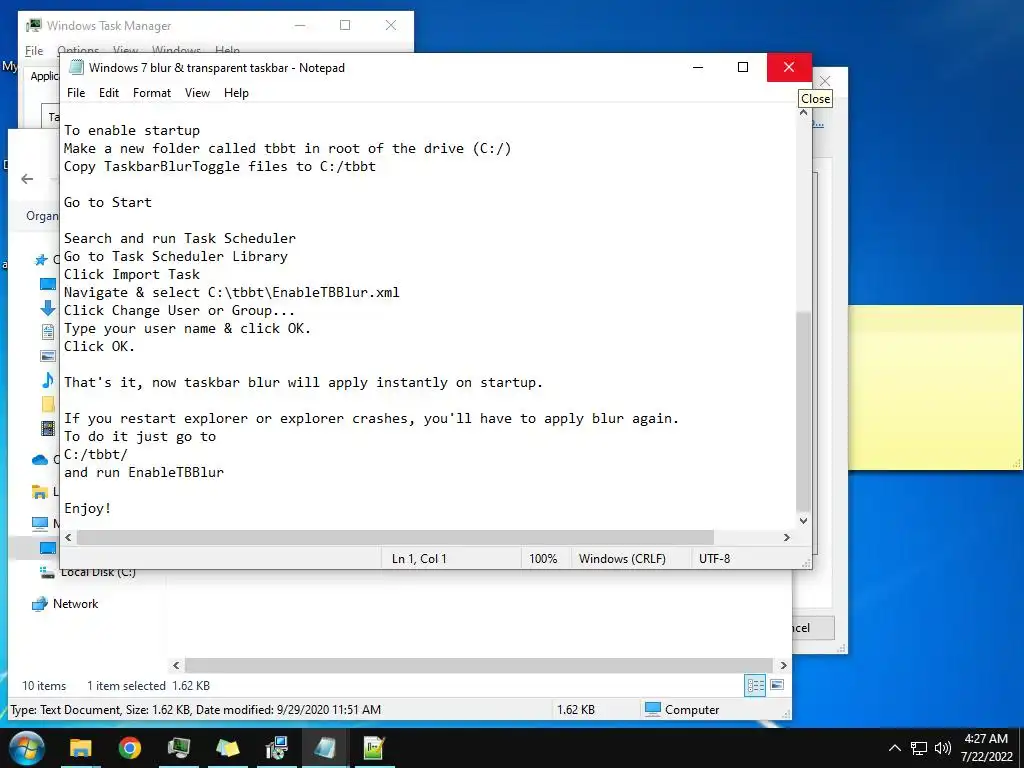Open Documents via the sidebar page icon

(x=48, y=332)
